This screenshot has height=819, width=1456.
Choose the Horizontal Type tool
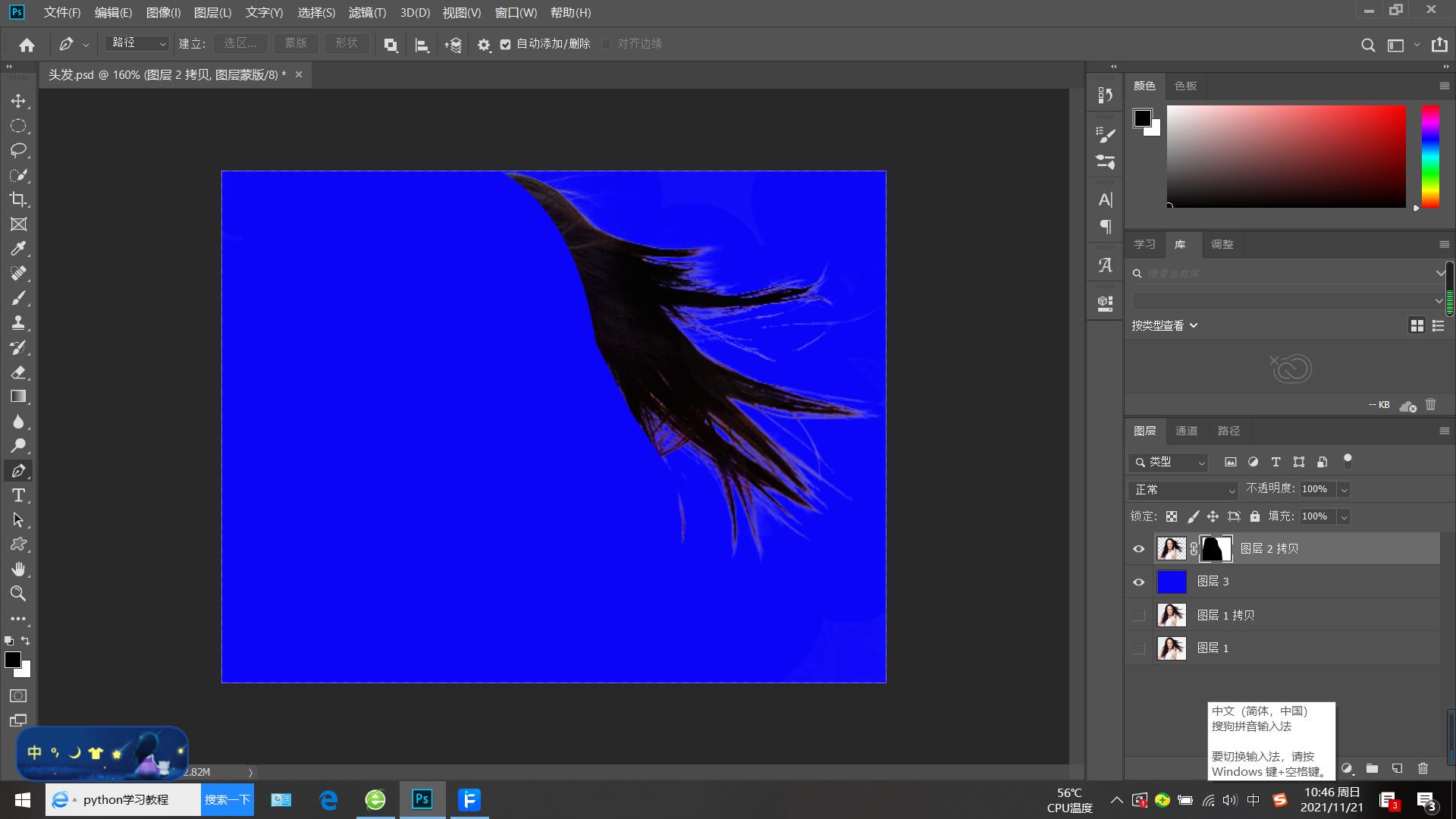click(18, 495)
